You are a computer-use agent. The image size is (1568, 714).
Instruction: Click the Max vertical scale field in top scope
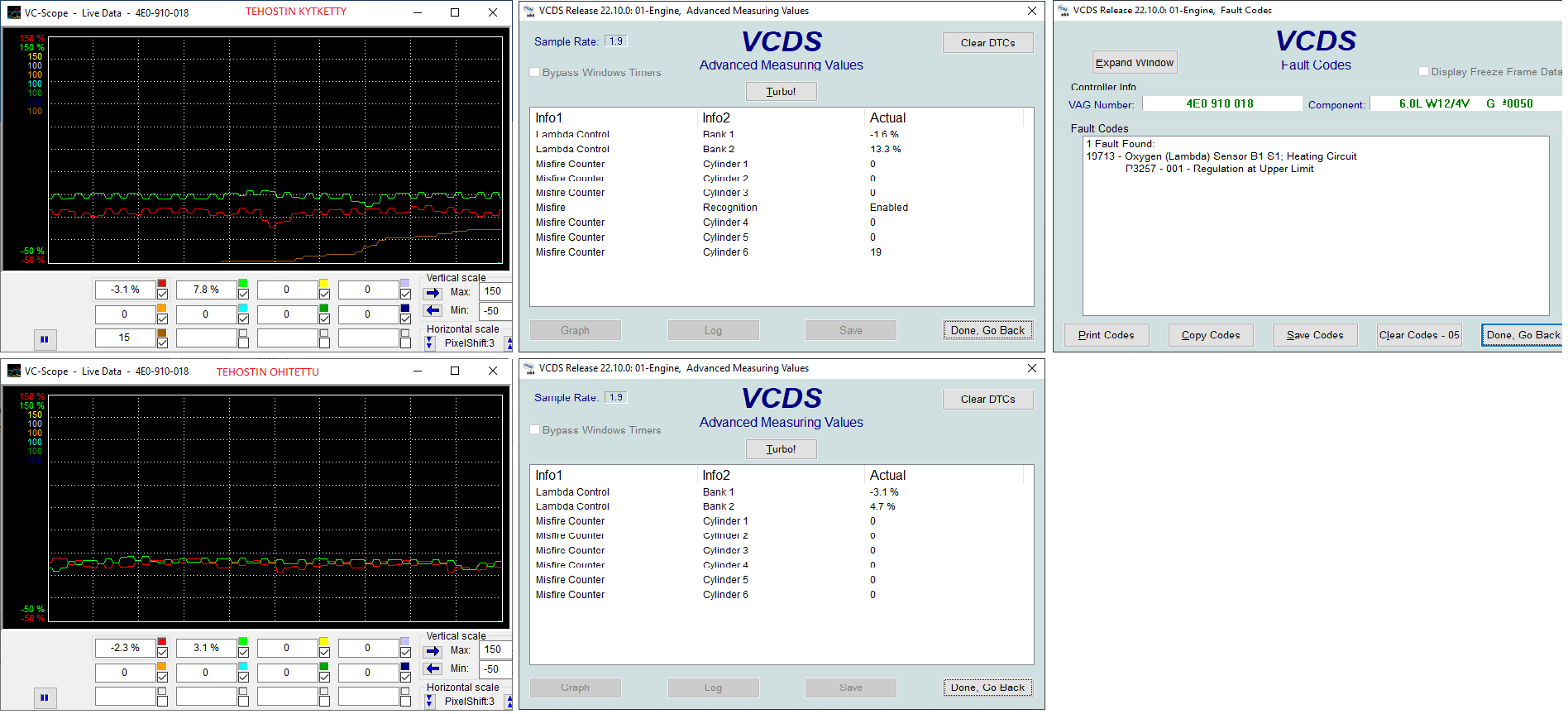495,291
